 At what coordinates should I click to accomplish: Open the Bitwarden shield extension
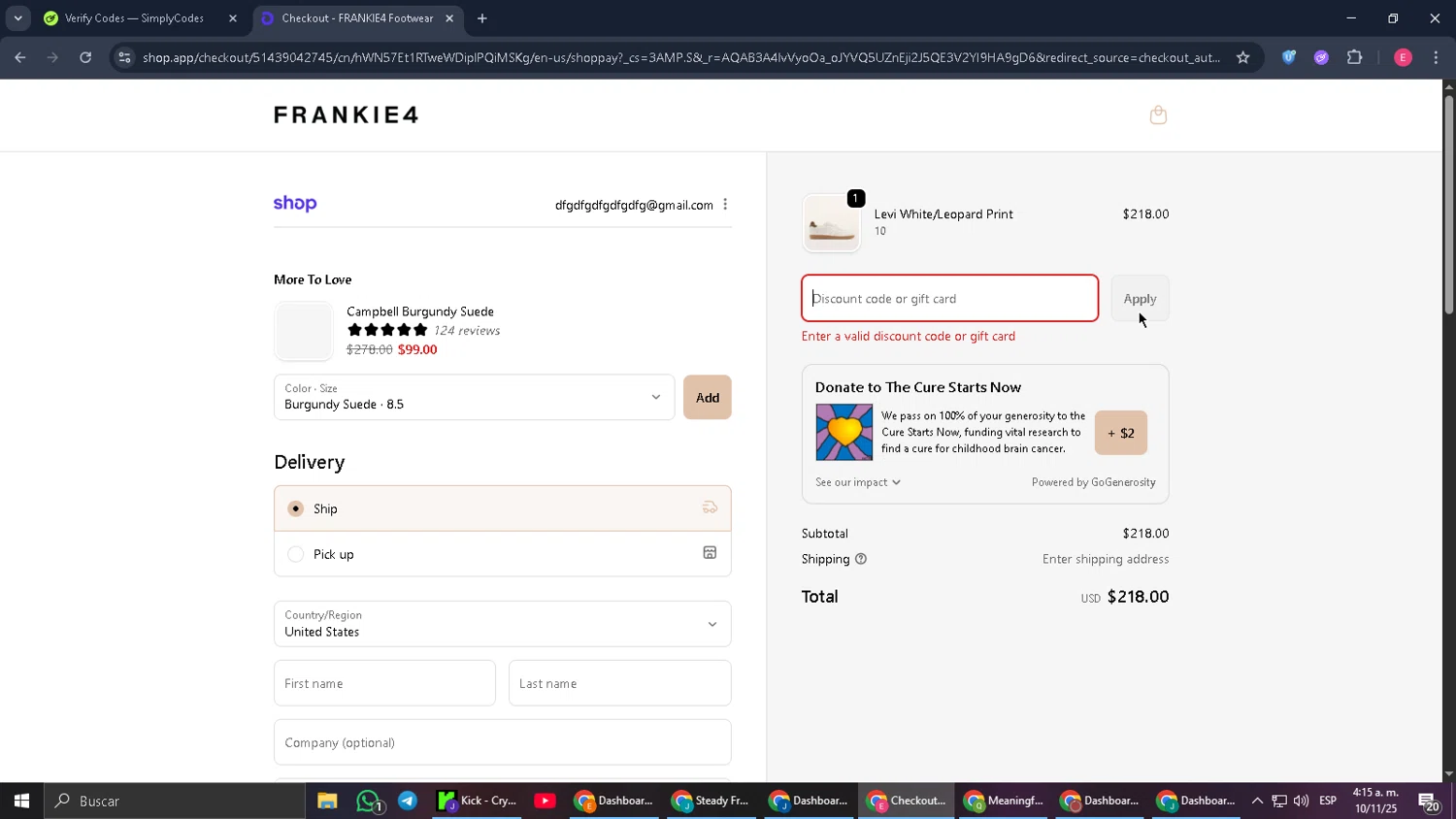(x=1289, y=57)
